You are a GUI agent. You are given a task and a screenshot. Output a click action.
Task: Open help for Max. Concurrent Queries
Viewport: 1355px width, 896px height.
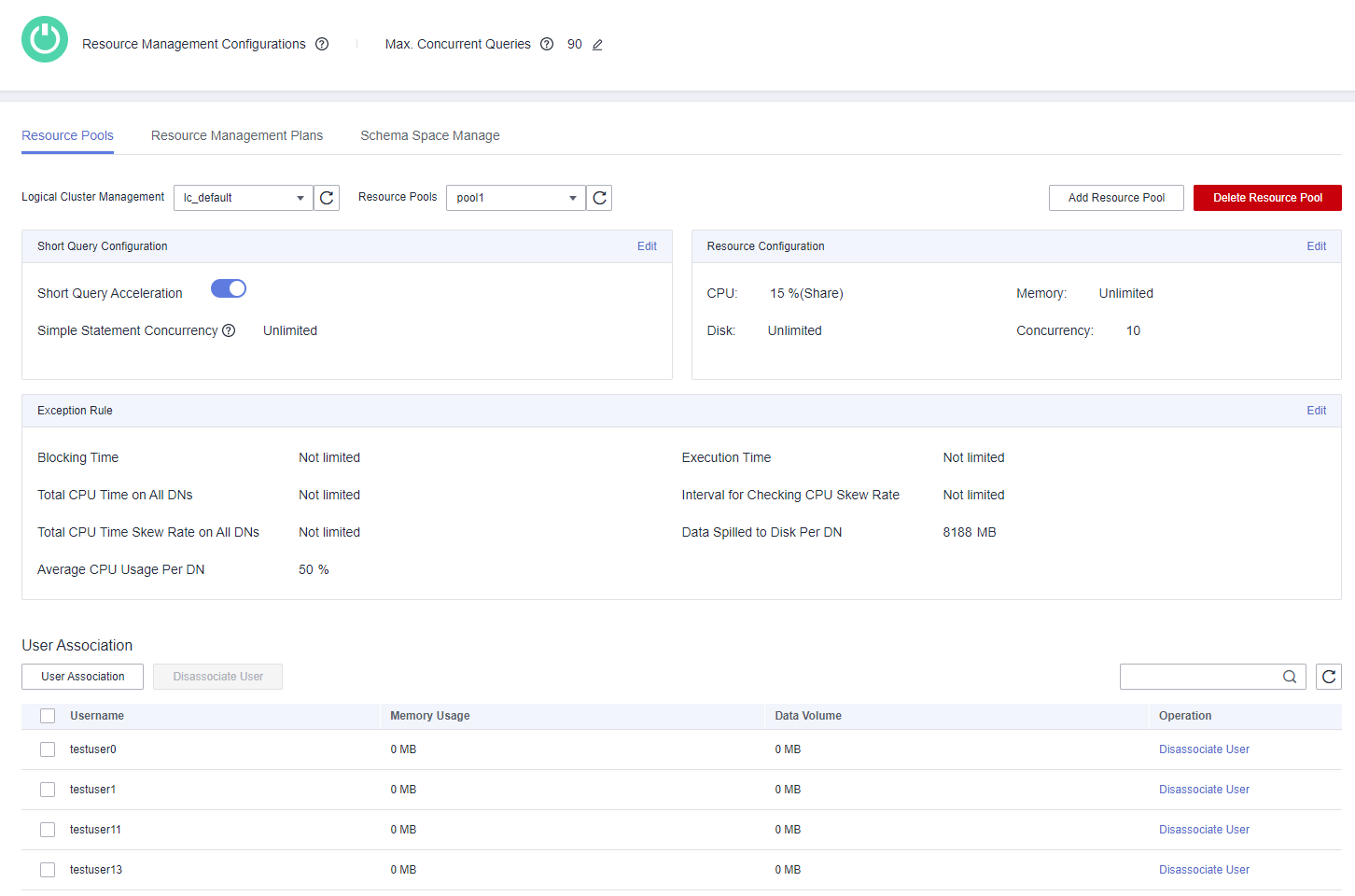pyautogui.click(x=547, y=44)
